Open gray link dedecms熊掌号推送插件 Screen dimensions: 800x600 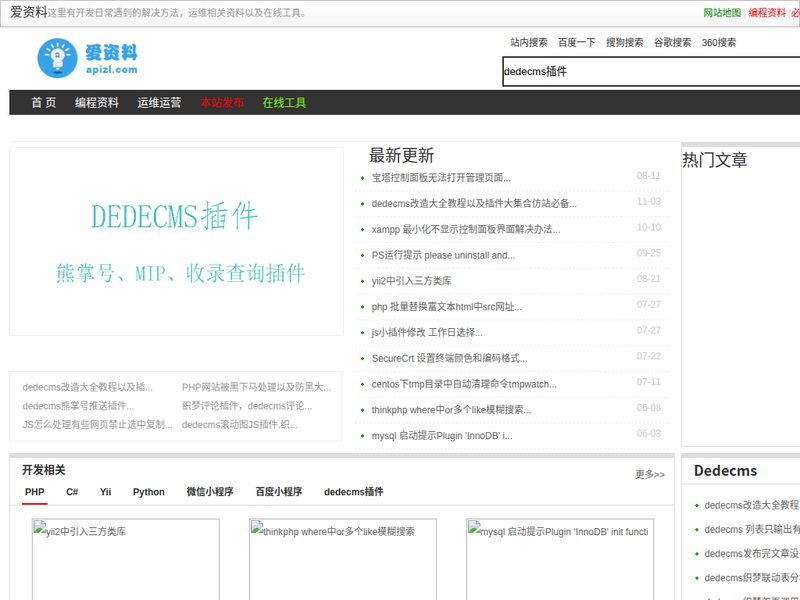pos(78,406)
